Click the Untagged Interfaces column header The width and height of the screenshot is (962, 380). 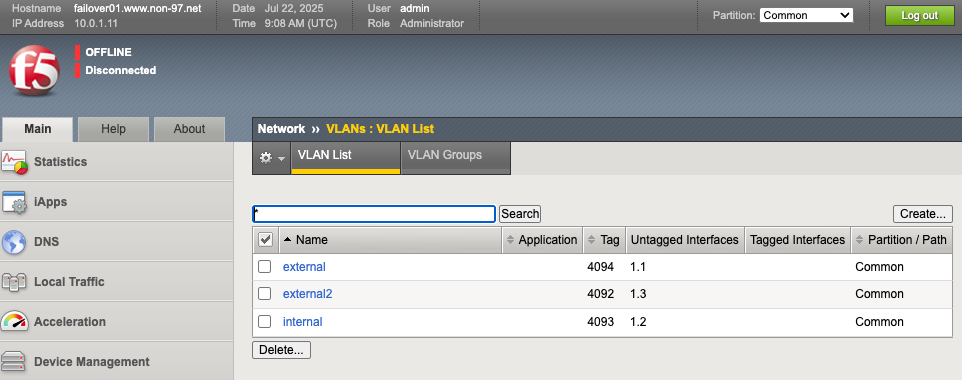pos(685,240)
